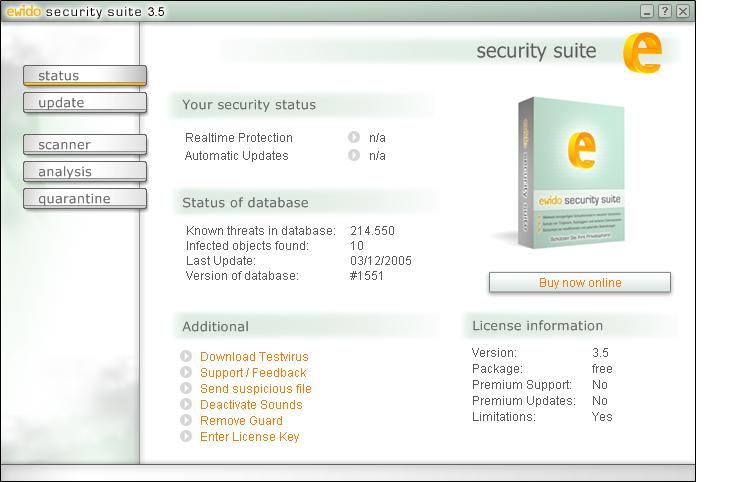Toggle the Realtime Protection status icon
This screenshot has width=736, height=482.
(354, 137)
